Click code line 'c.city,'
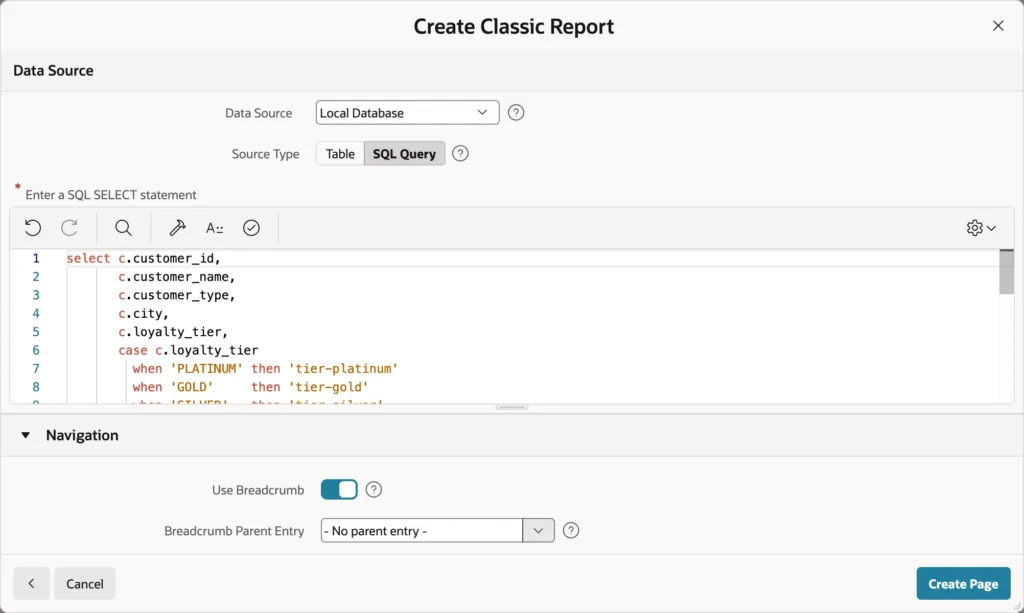 tap(143, 313)
